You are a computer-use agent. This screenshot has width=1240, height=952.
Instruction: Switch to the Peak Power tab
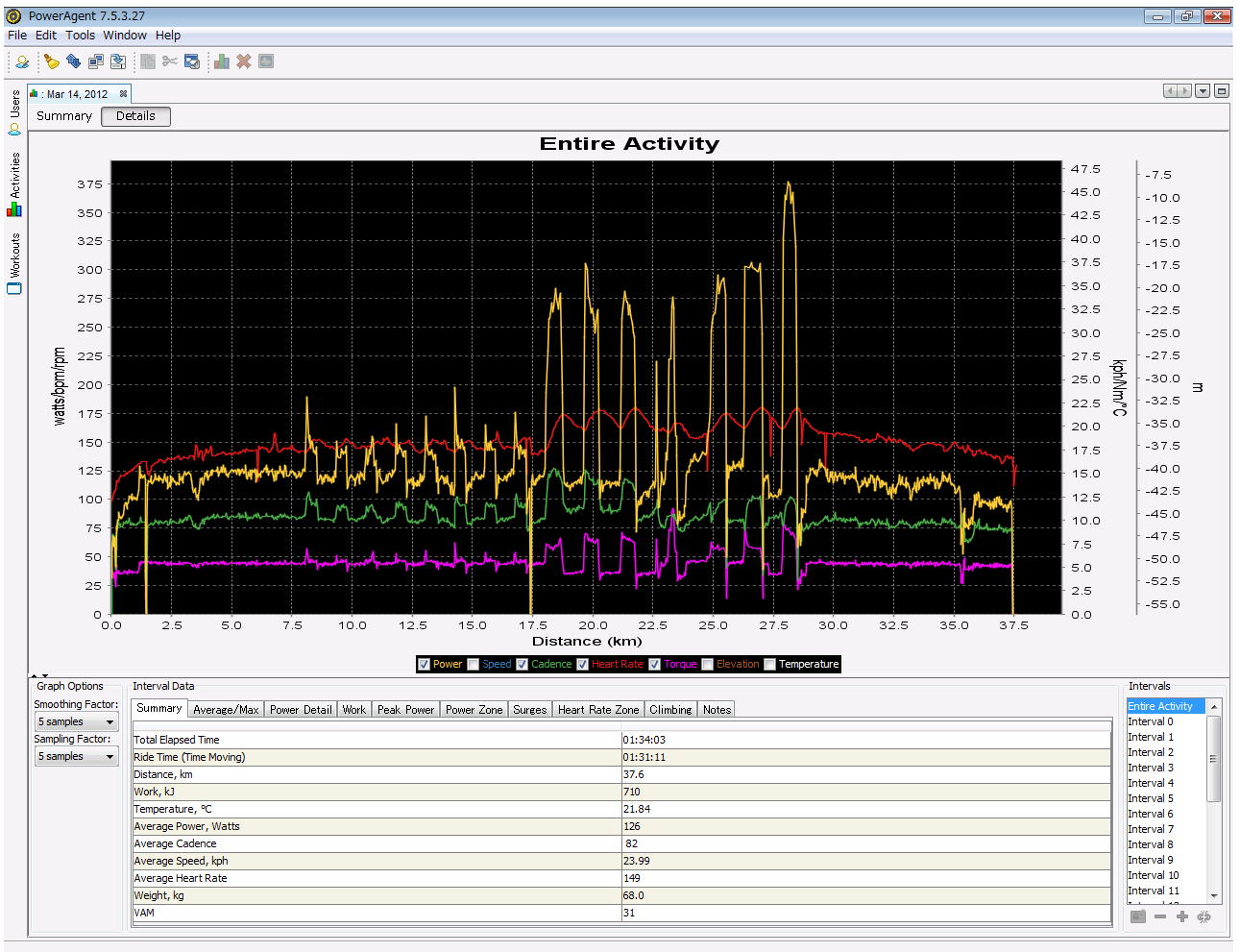pyautogui.click(x=406, y=710)
